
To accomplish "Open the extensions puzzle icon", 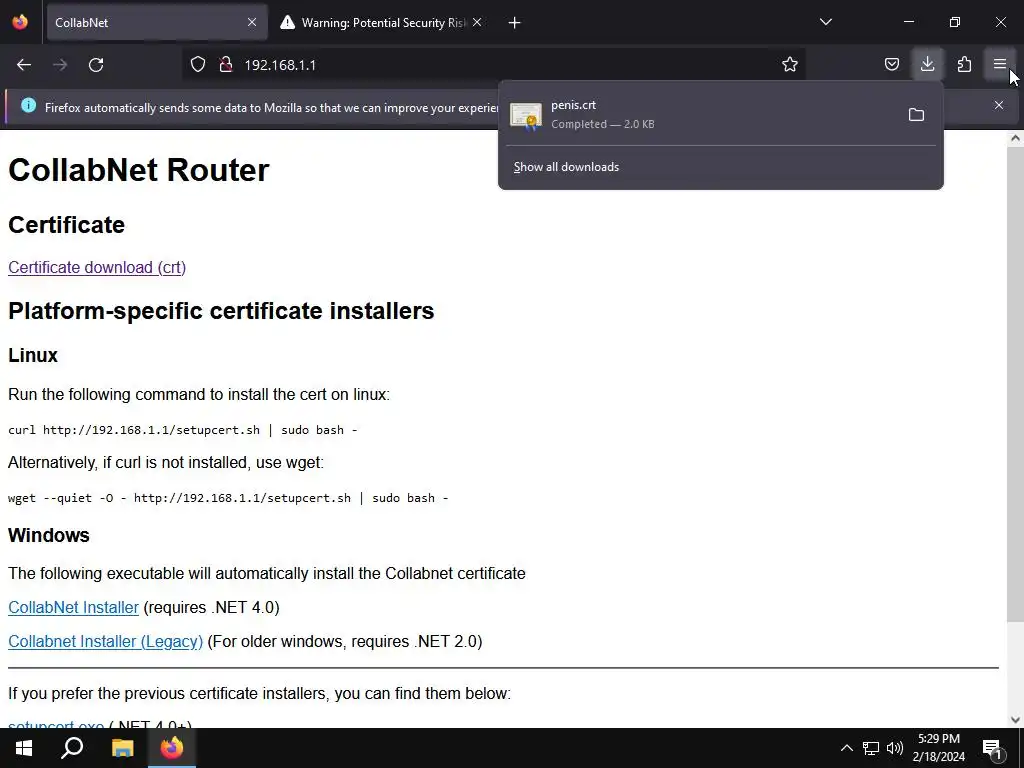I will [x=964, y=64].
